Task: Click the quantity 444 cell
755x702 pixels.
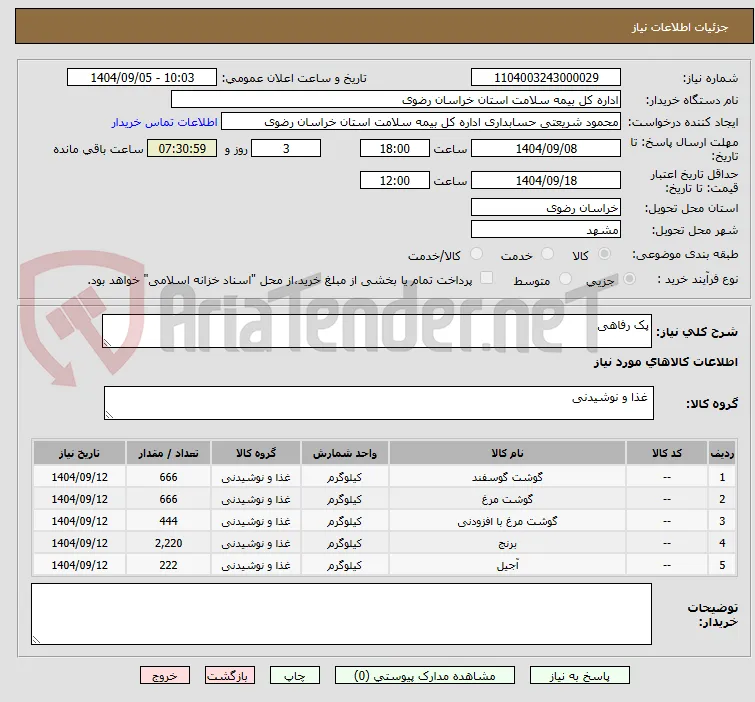Action: click(169, 521)
